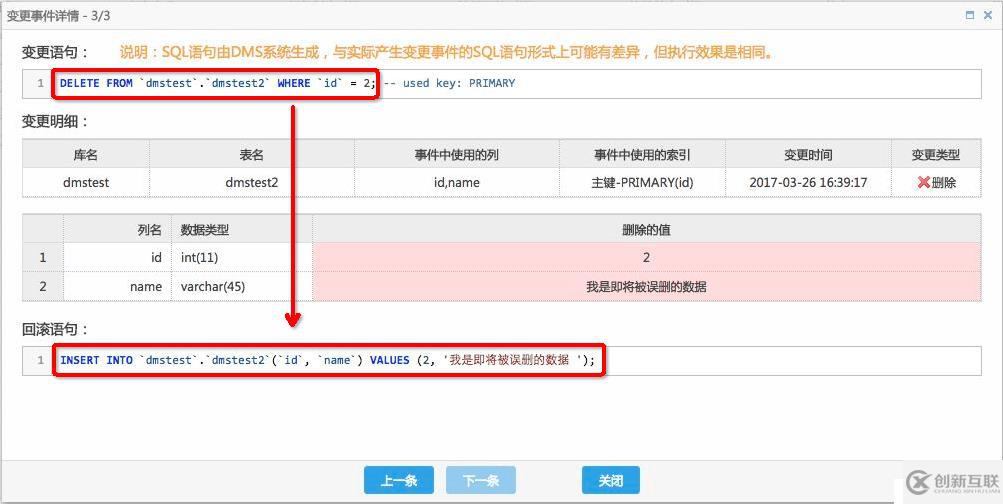Image resolution: width=1003 pixels, height=504 pixels.
Task: Select the dmstest database name cell
Action: (x=86, y=182)
